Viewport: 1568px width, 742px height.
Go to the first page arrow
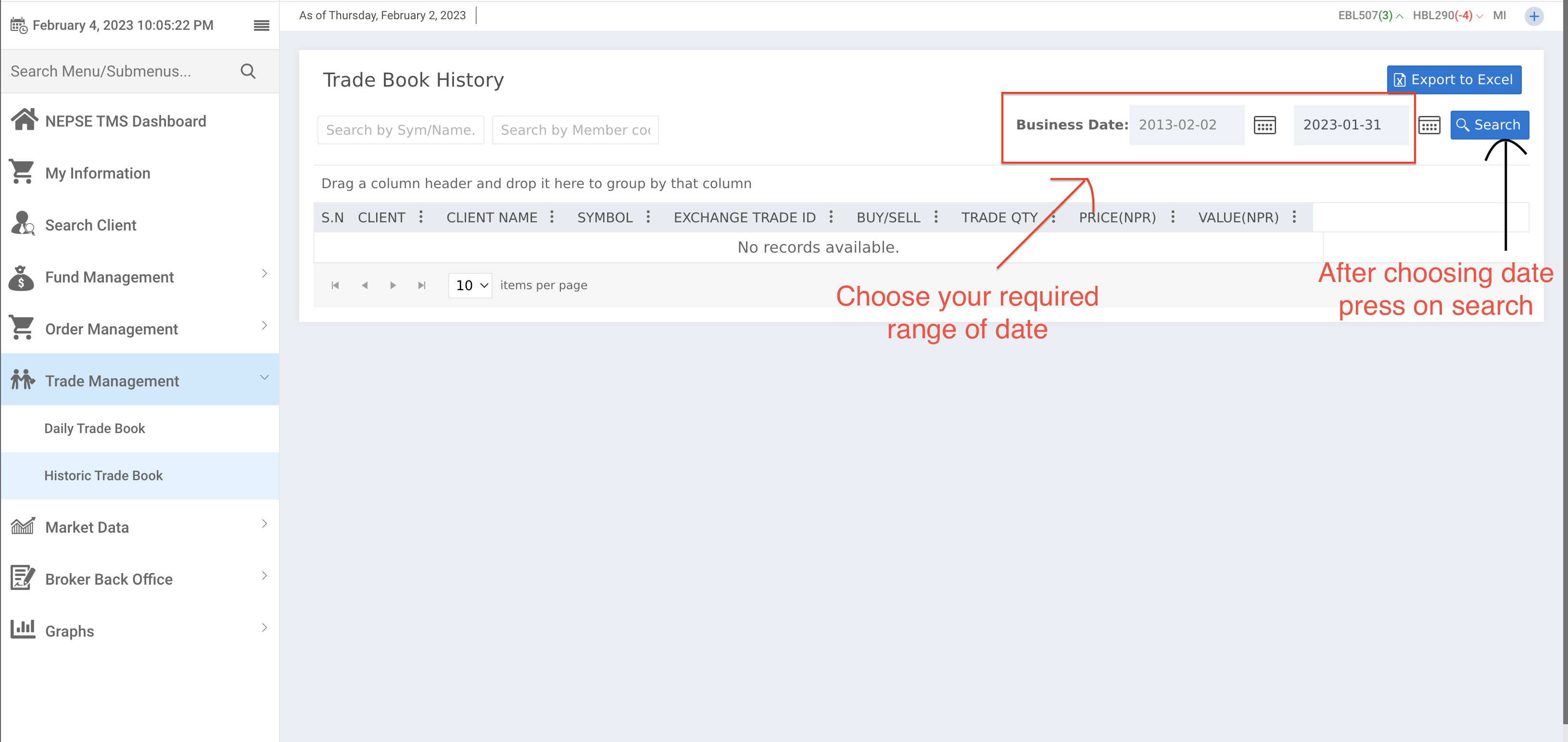tap(335, 285)
